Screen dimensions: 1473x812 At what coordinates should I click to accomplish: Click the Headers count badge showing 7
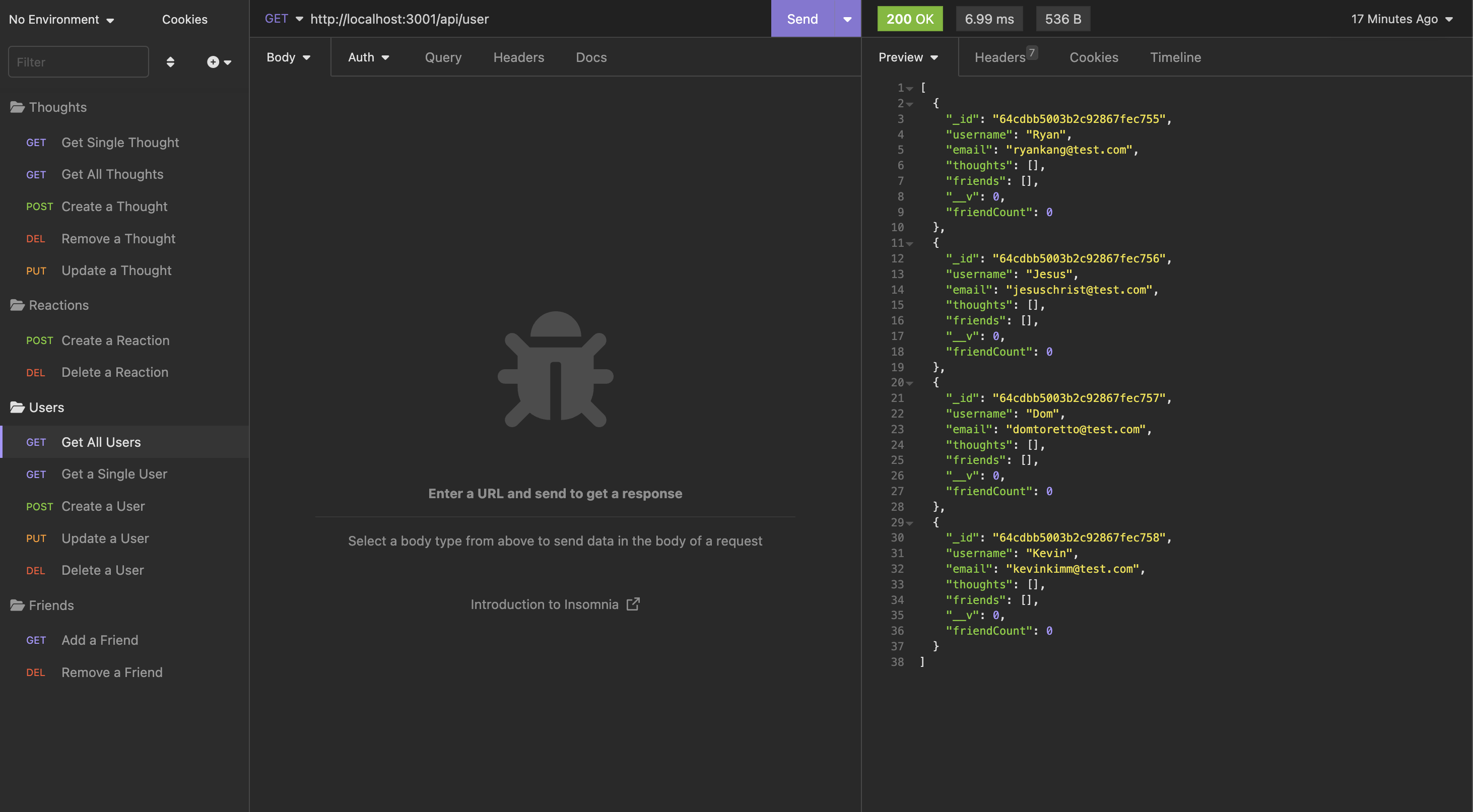point(1032,51)
